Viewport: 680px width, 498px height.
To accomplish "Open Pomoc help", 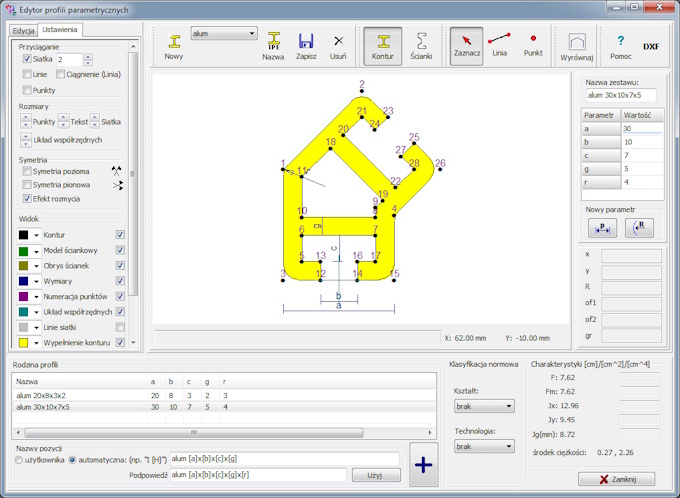I will pos(620,43).
